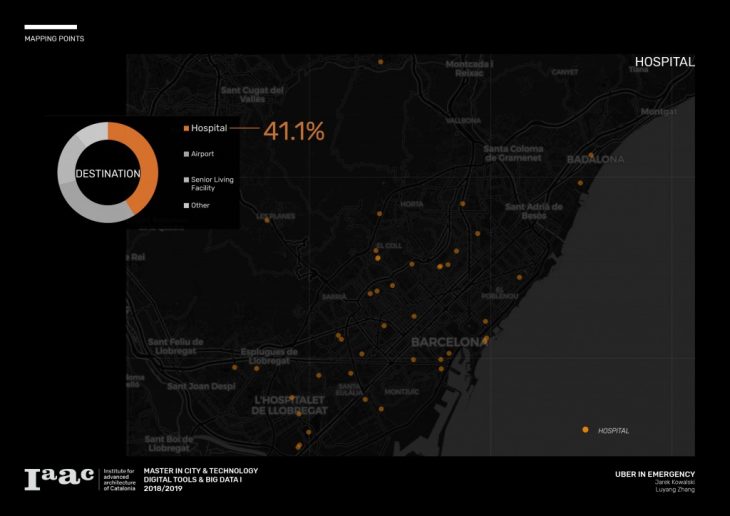Viewport: 730px width, 516px height.
Task: Click the Senior Living Facility legend square
Action: pyautogui.click(x=186, y=179)
